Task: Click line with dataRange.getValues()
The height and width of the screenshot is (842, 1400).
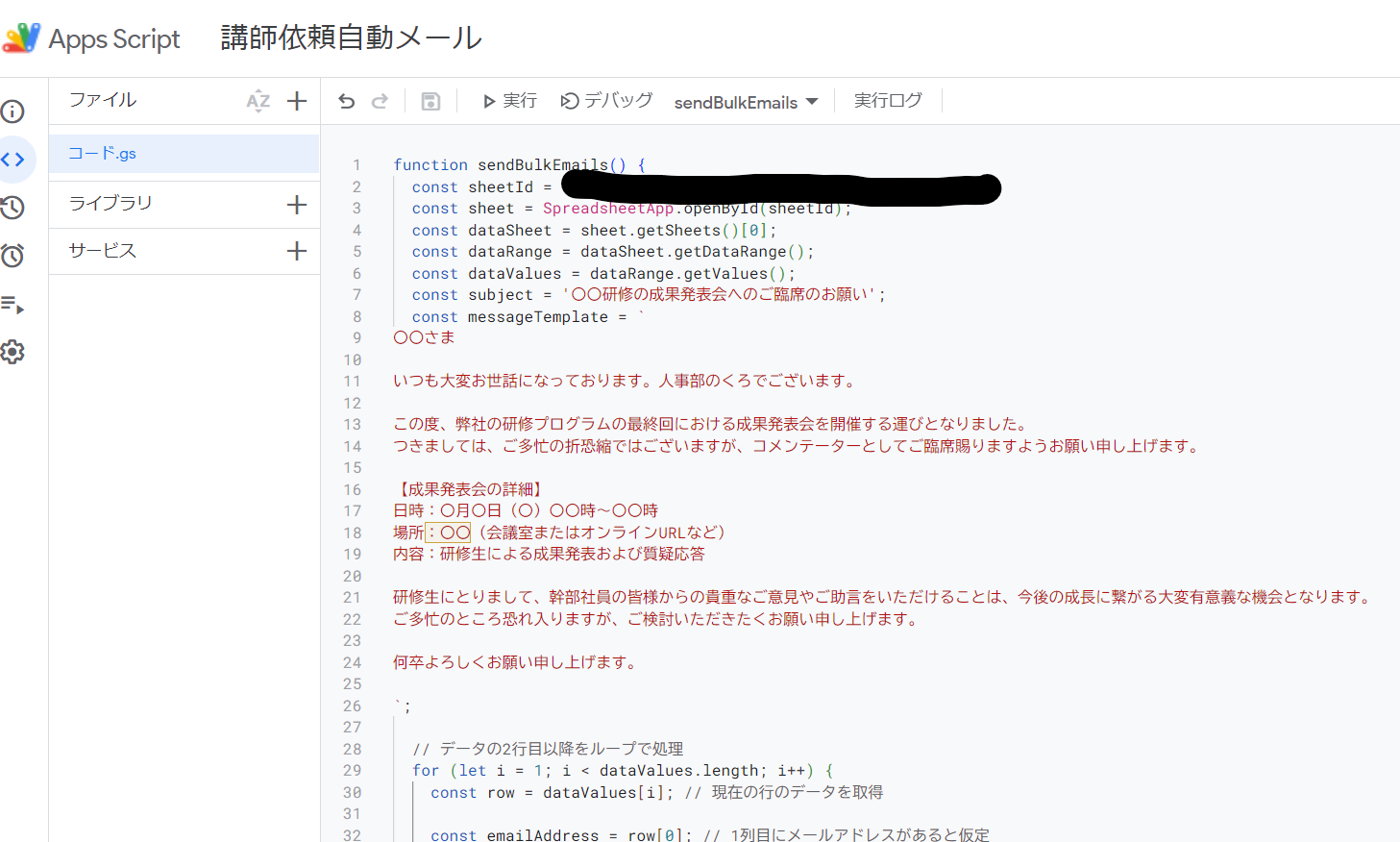Action: tap(603, 274)
